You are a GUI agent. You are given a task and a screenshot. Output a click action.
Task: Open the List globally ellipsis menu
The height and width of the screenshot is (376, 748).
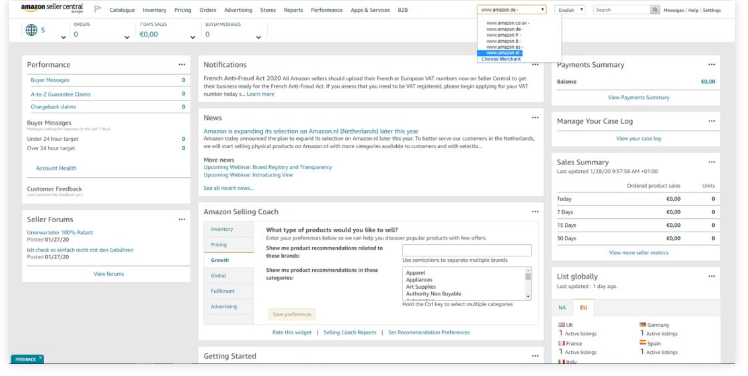[712, 276]
